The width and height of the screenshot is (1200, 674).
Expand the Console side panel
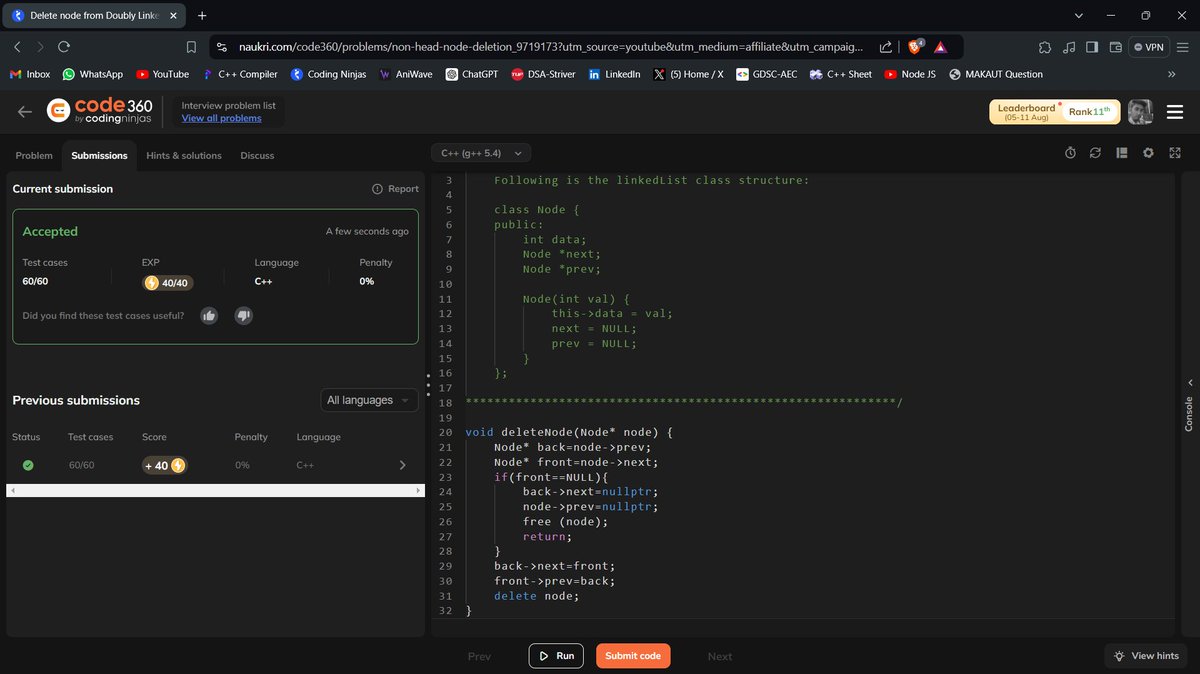tap(1189, 405)
